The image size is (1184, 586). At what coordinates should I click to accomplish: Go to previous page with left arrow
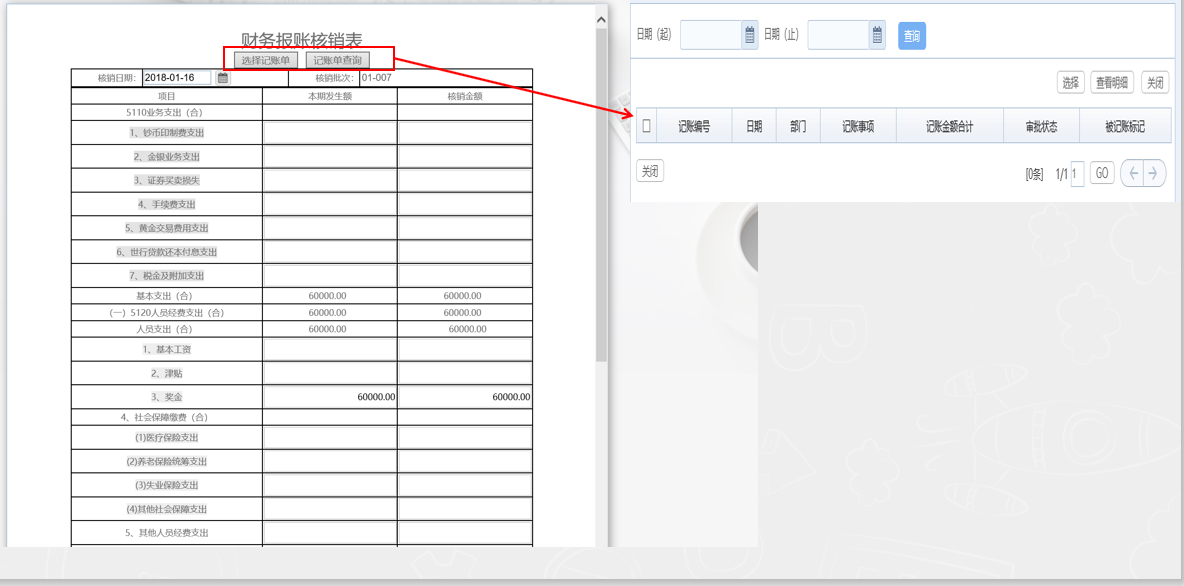1132,174
